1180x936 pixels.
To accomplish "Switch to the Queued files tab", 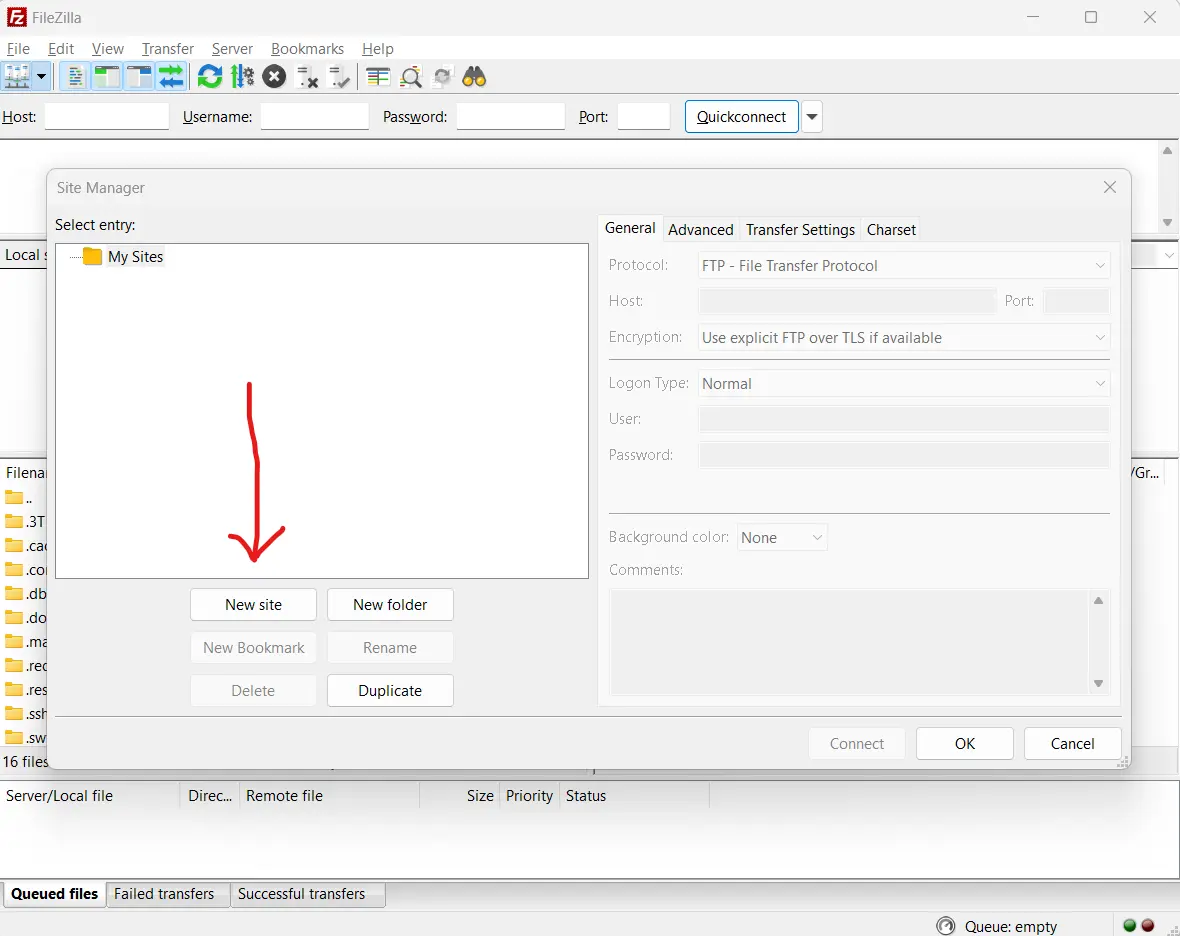I will click(x=54, y=894).
